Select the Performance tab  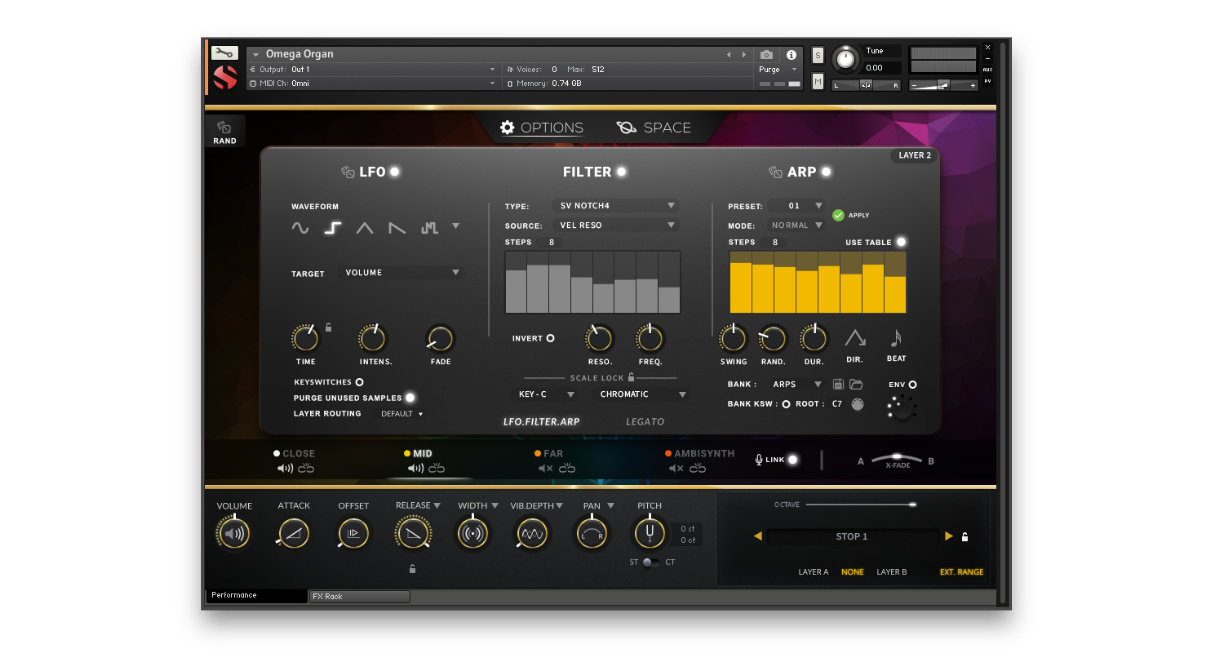click(x=256, y=595)
